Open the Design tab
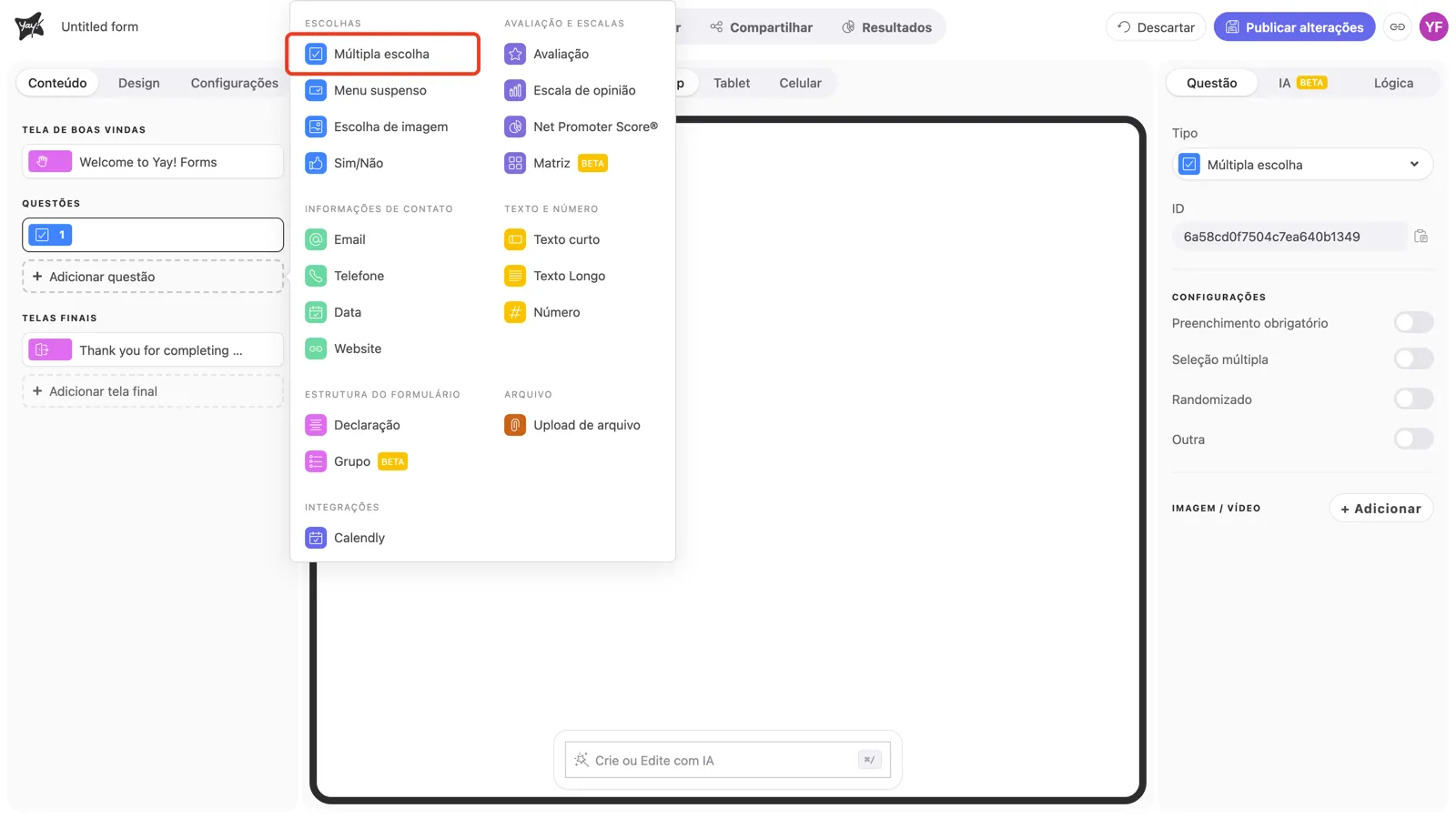 coord(139,83)
